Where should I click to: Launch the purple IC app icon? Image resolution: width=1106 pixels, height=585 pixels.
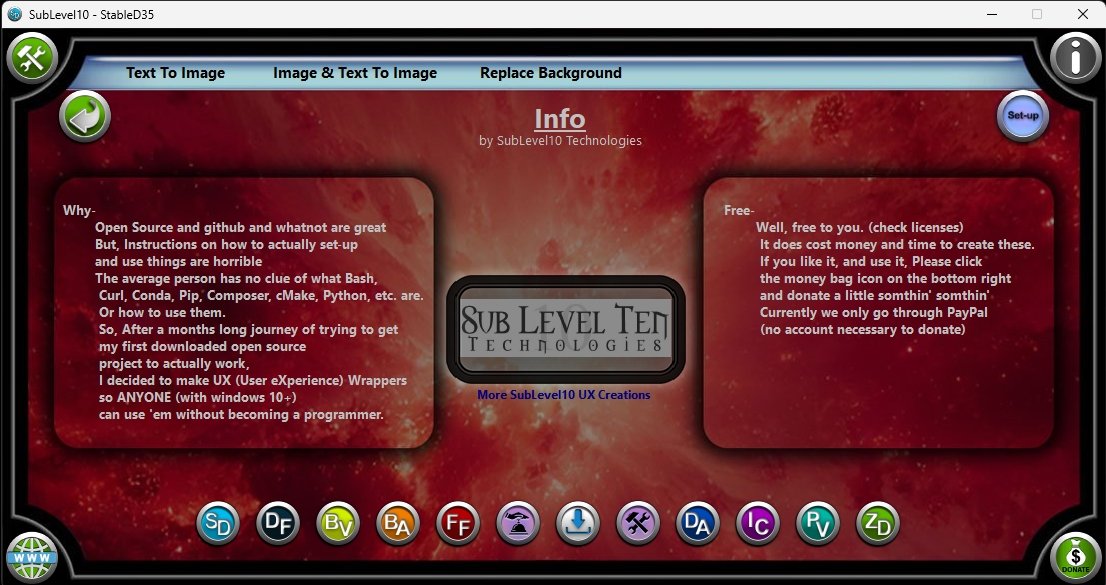(758, 523)
